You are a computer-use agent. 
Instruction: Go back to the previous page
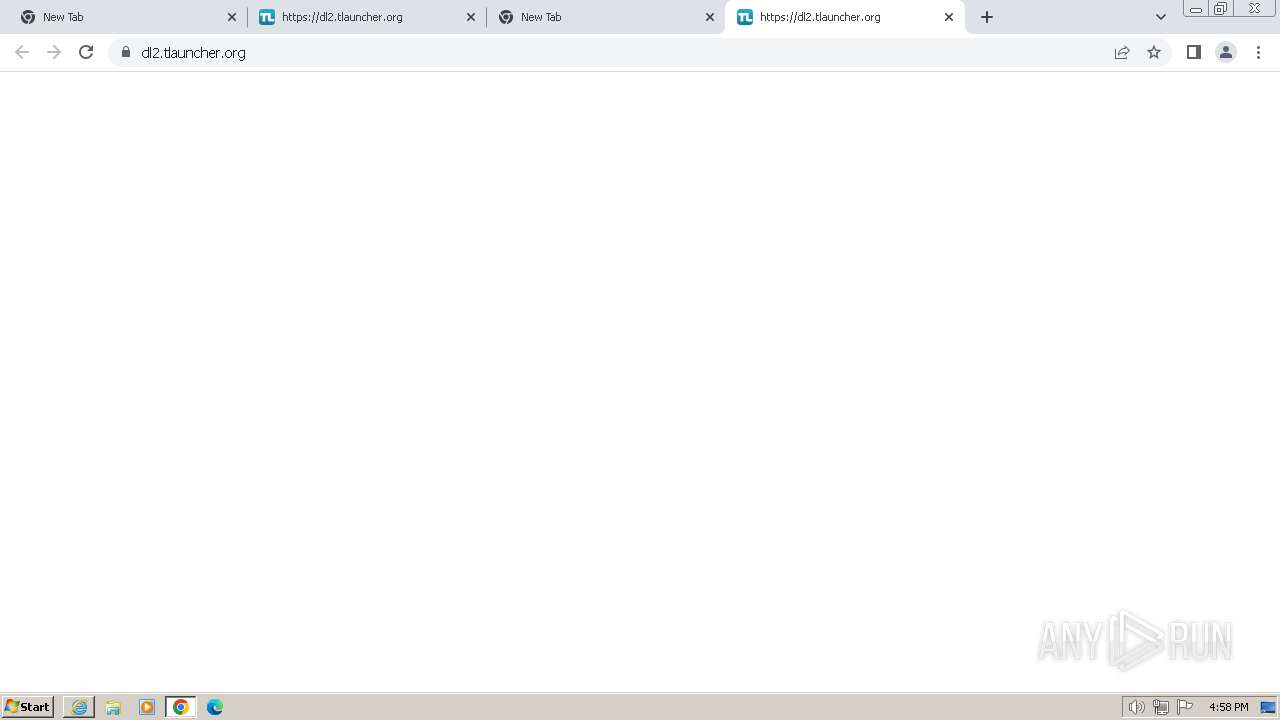tap(22, 52)
